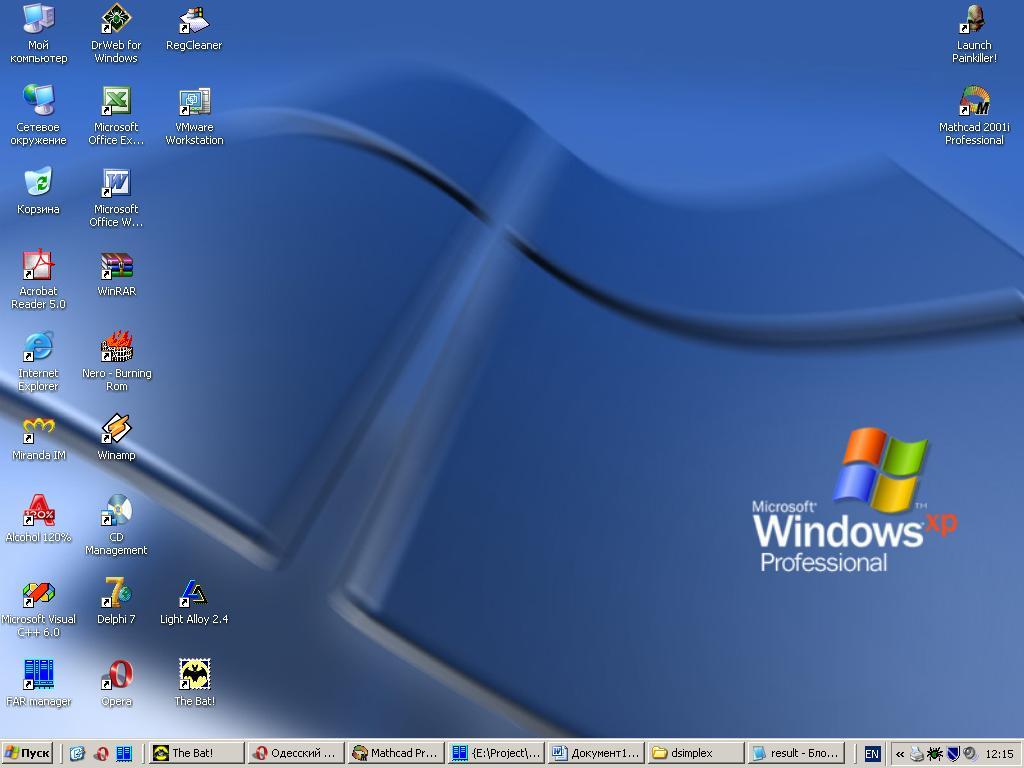Expand hidden tray icons with the chevron
This screenshot has width=1024, height=768.
(x=900, y=754)
